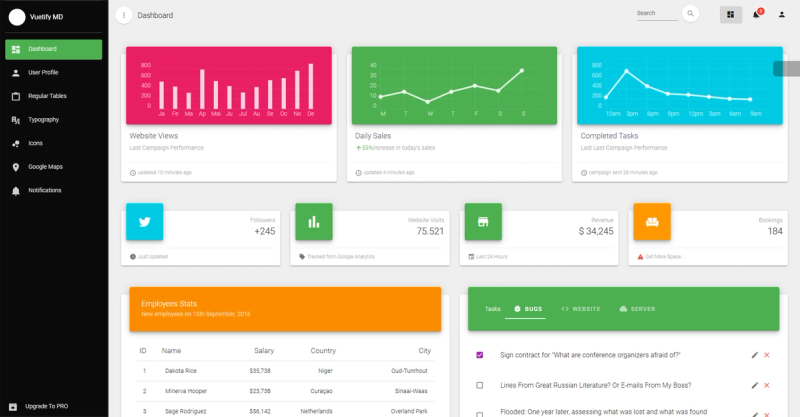
Task: Click the bar chart icon on Website Visits card
Action: (314, 222)
